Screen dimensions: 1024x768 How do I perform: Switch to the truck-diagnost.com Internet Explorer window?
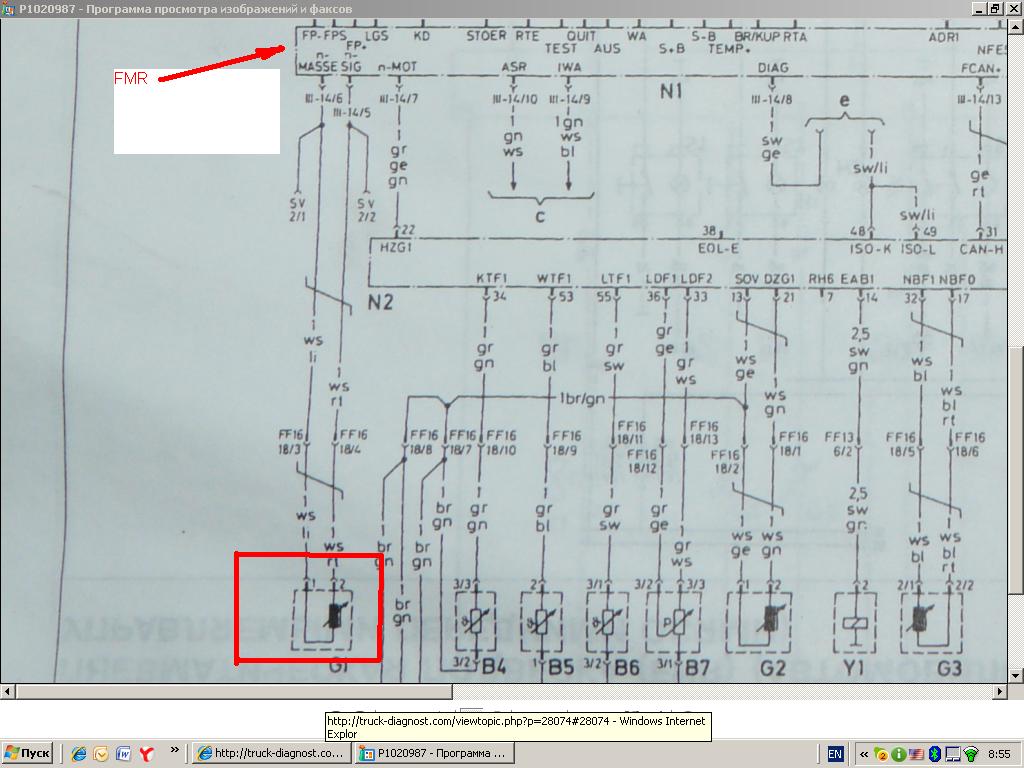click(271, 754)
